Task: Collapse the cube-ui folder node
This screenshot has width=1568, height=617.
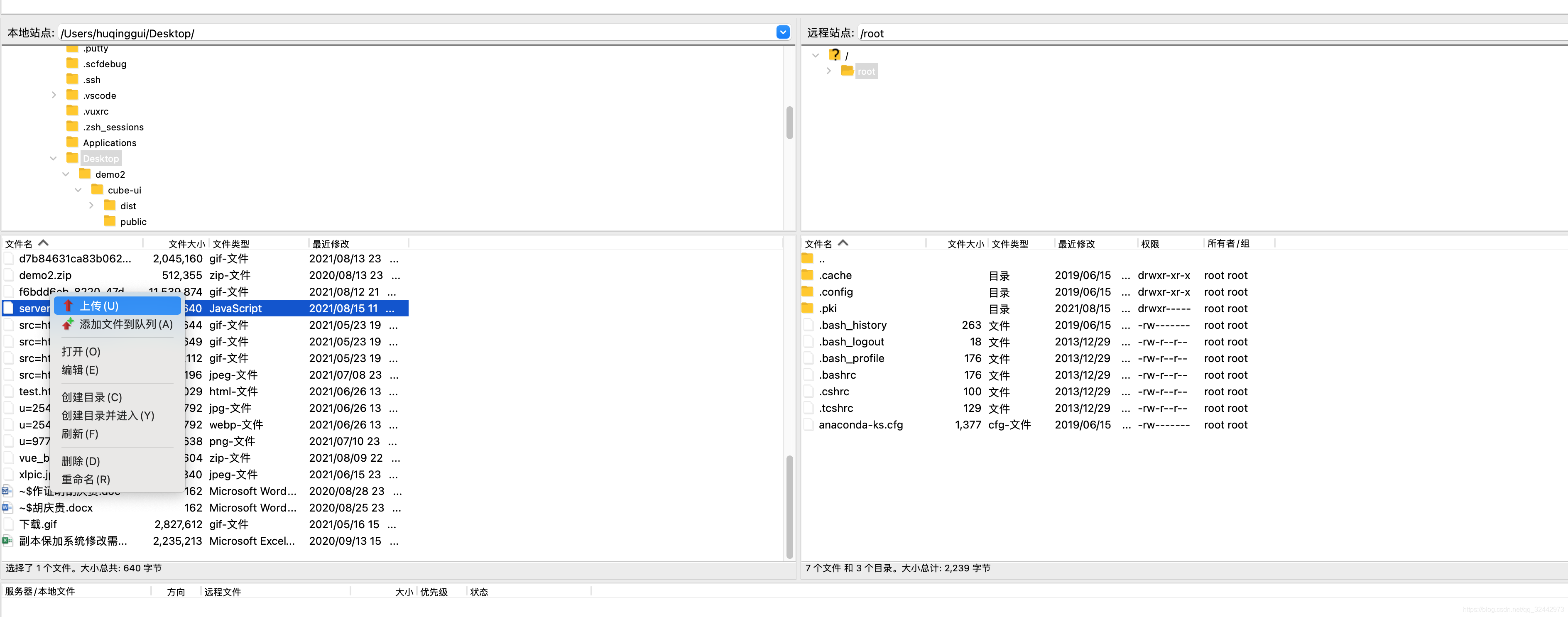Action: click(x=78, y=190)
